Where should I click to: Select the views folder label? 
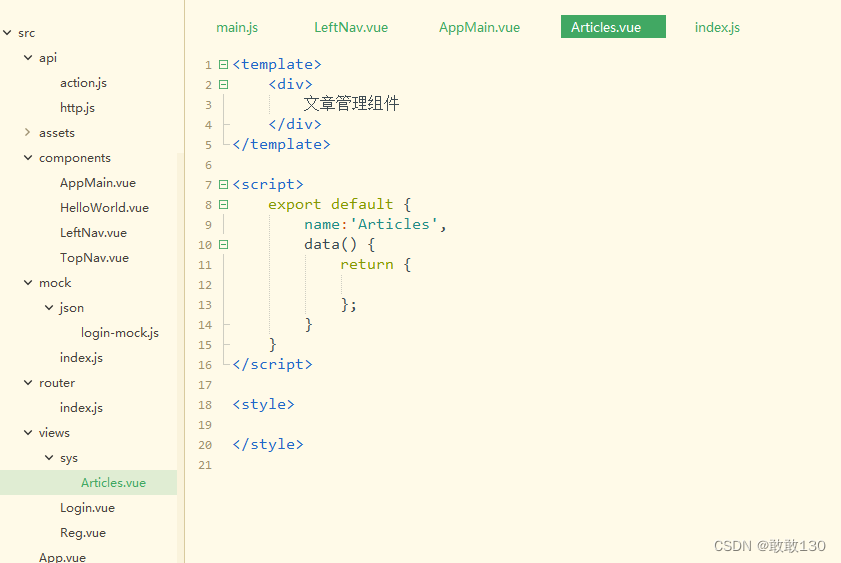click(54, 433)
